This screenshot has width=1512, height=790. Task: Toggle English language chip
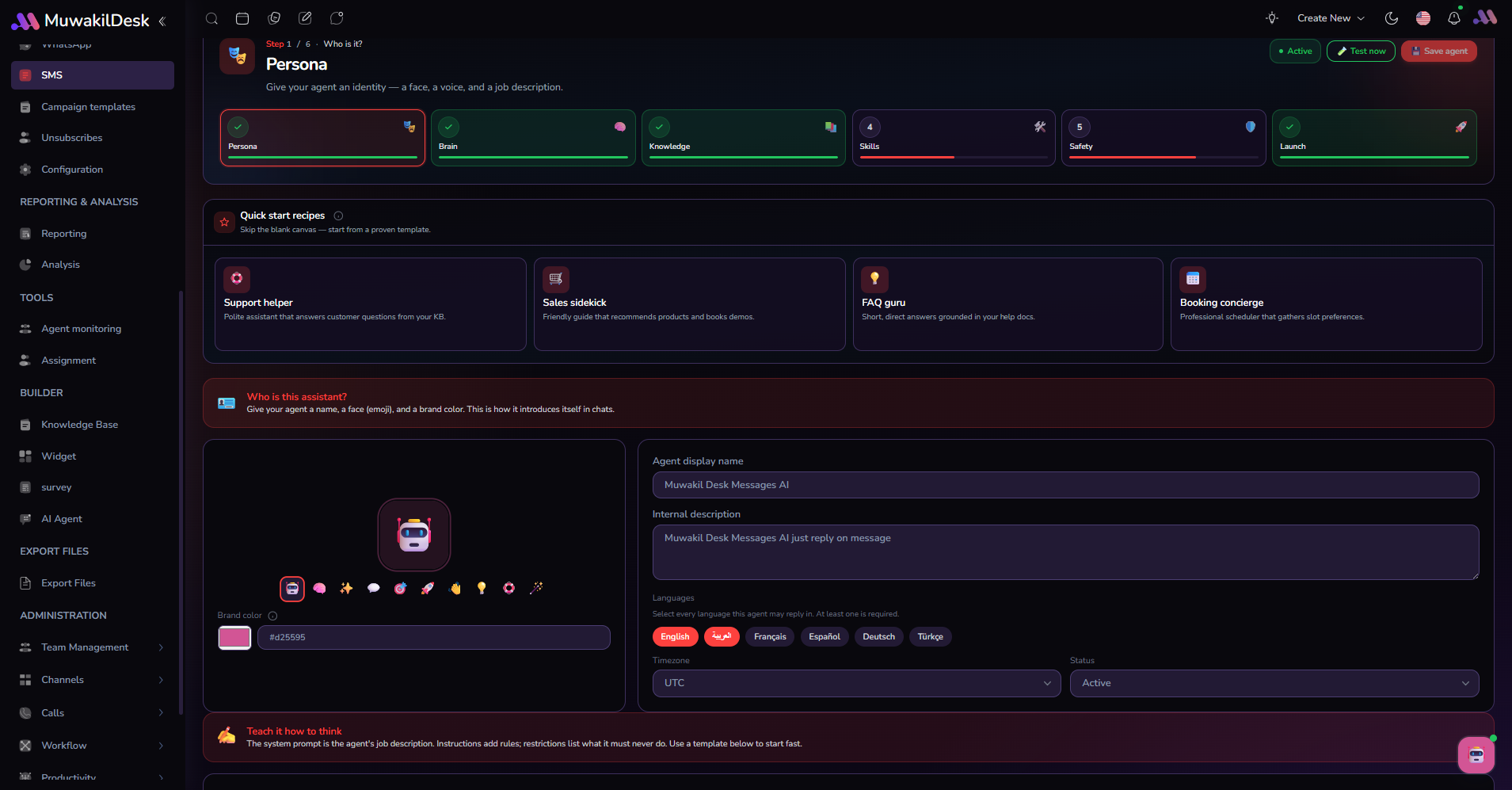click(675, 636)
